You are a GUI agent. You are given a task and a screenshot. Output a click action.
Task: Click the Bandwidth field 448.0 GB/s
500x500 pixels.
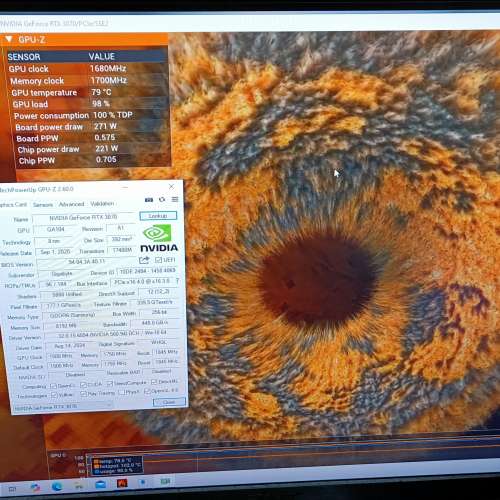(155, 323)
